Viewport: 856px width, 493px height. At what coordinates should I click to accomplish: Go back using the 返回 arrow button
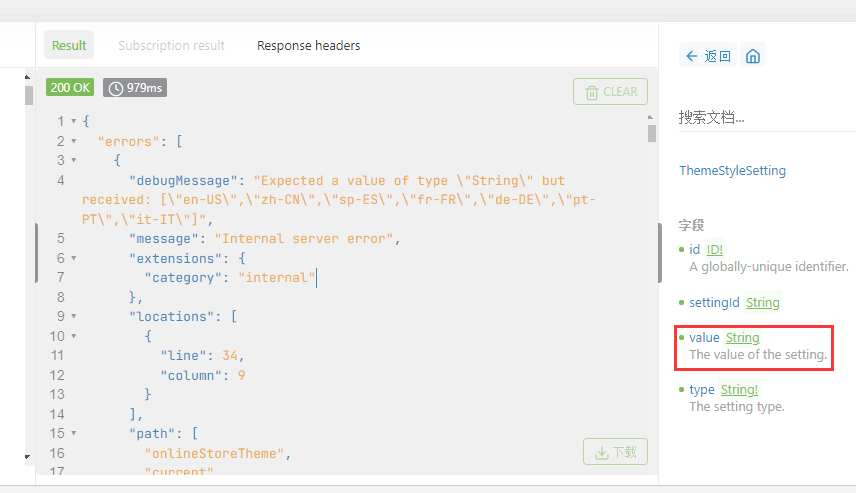click(x=708, y=56)
